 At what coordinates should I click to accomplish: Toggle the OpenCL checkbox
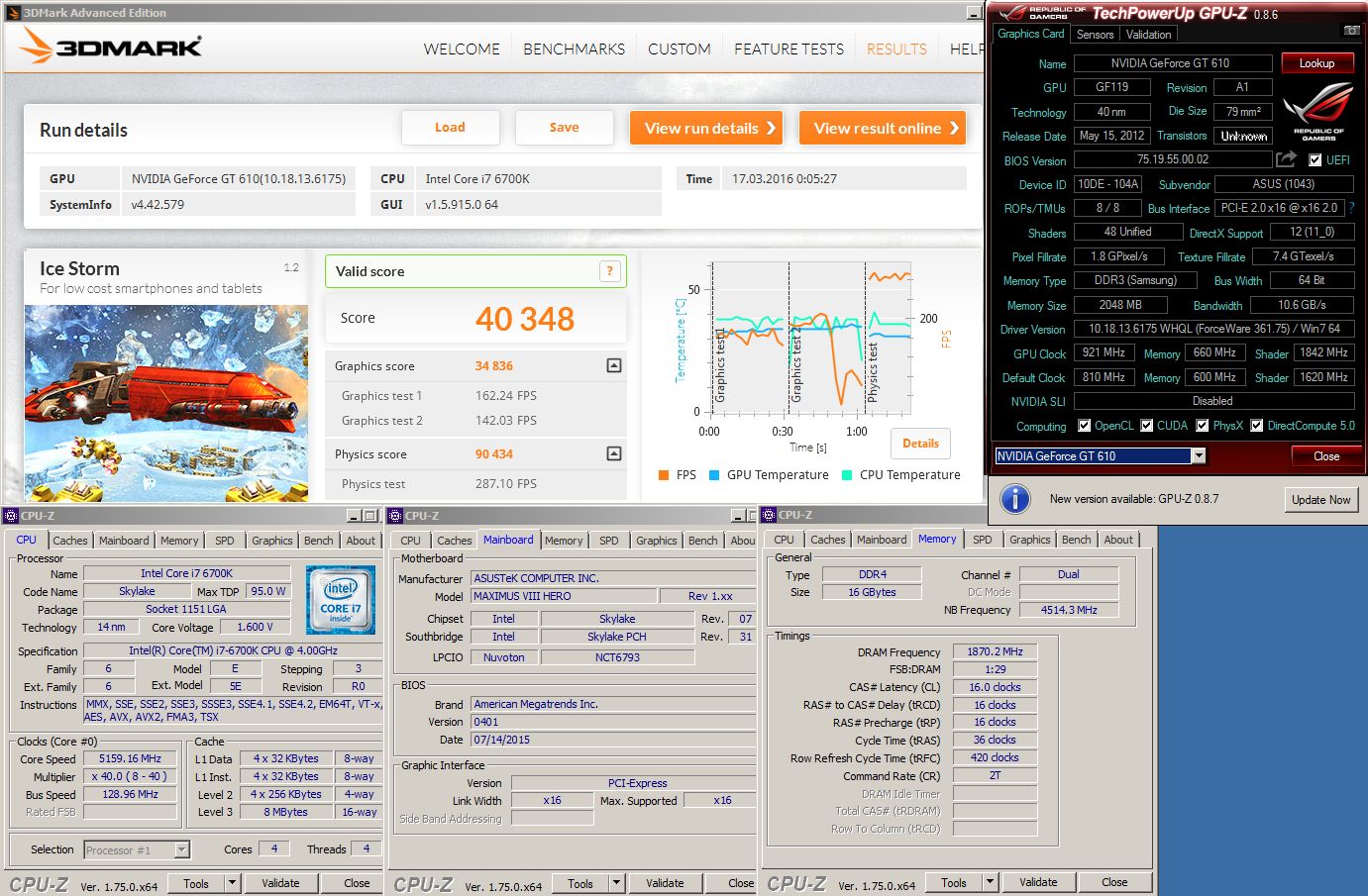1085,426
